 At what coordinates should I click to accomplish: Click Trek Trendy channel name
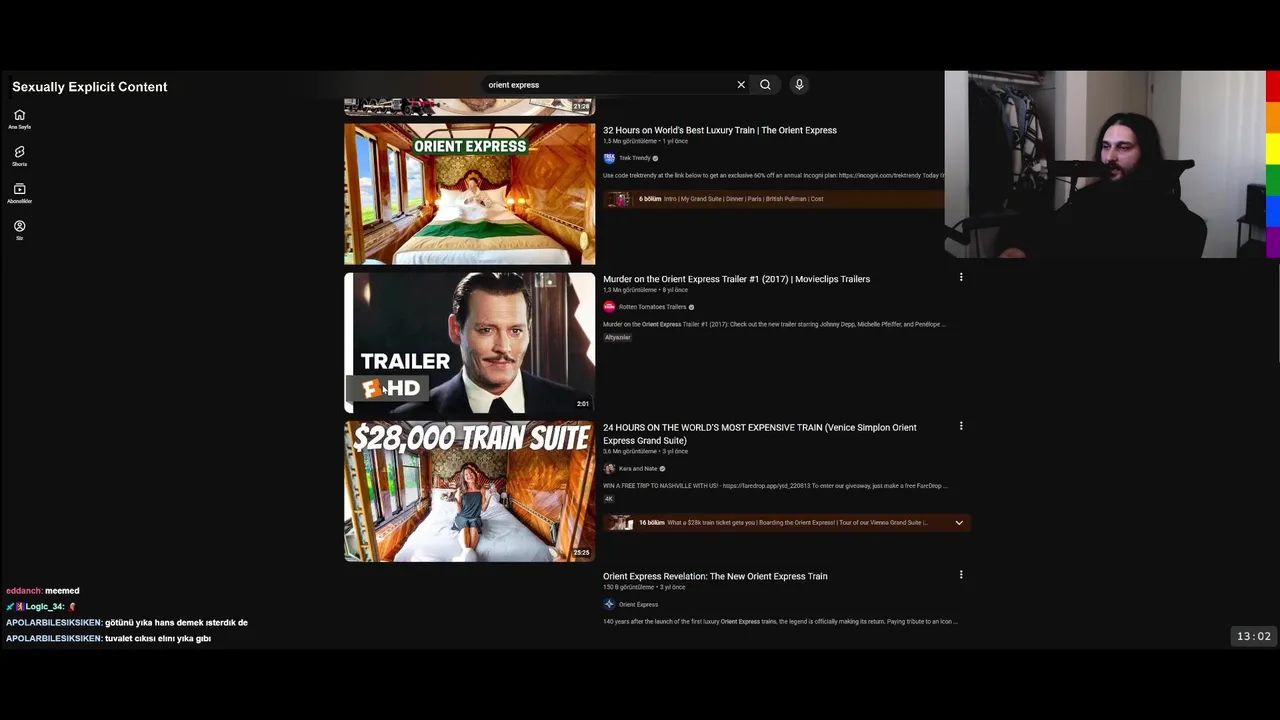pos(634,158)
